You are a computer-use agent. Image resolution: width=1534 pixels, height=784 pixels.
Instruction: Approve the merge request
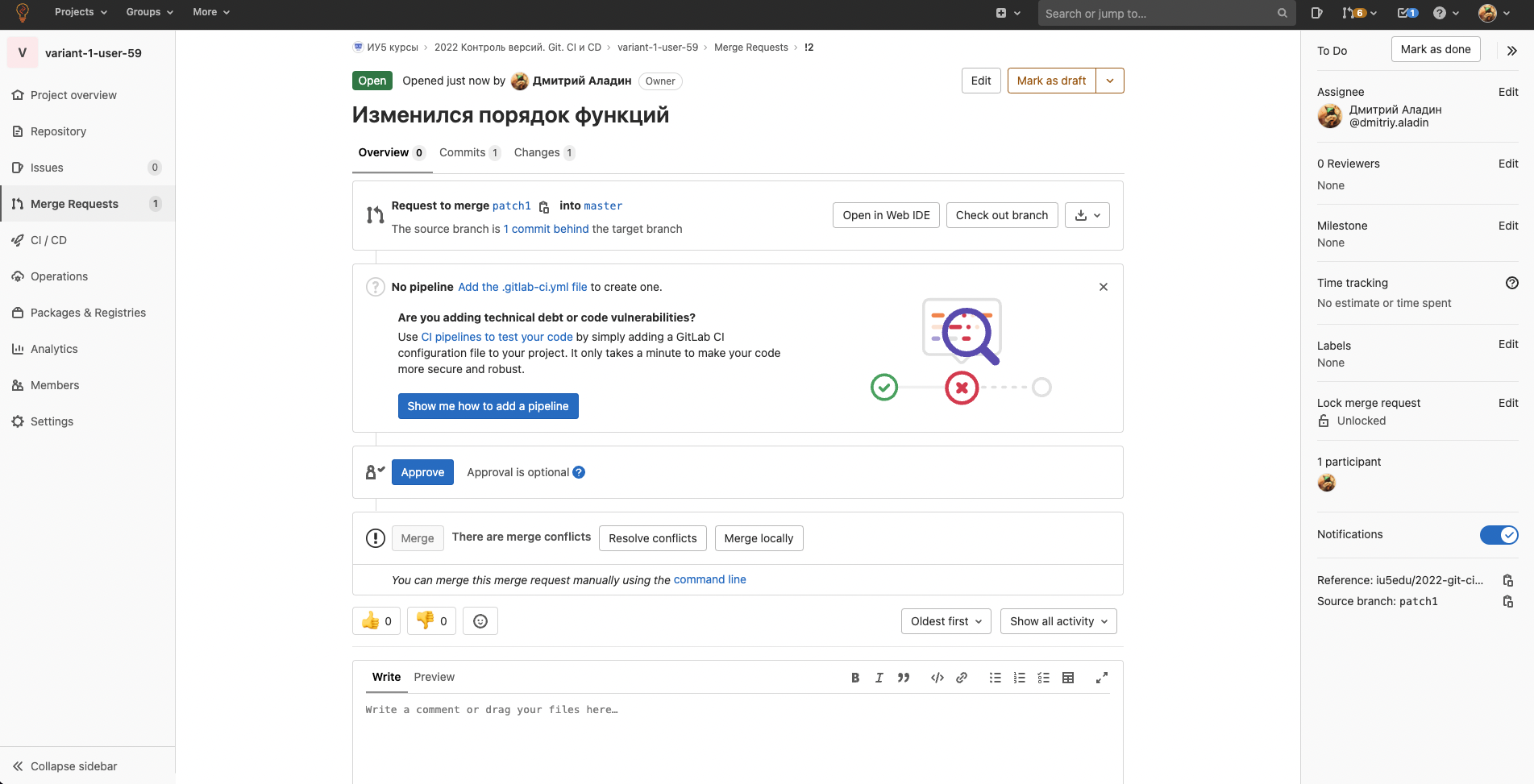(x=422, y=472)
